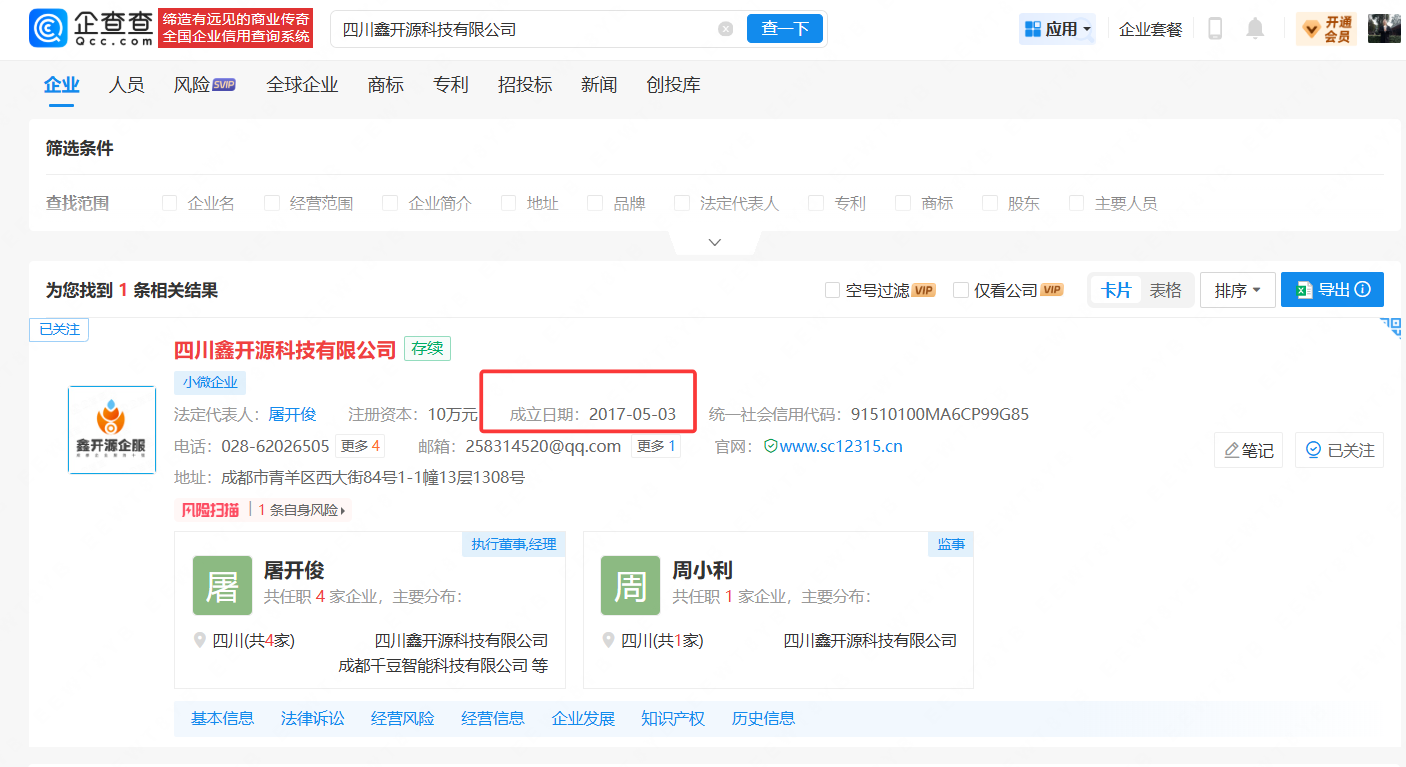Image resolution: width=1406 pixels, height=767 pixels.
Task: Open the 应用 dropdown
Action: click(1057, 29)
